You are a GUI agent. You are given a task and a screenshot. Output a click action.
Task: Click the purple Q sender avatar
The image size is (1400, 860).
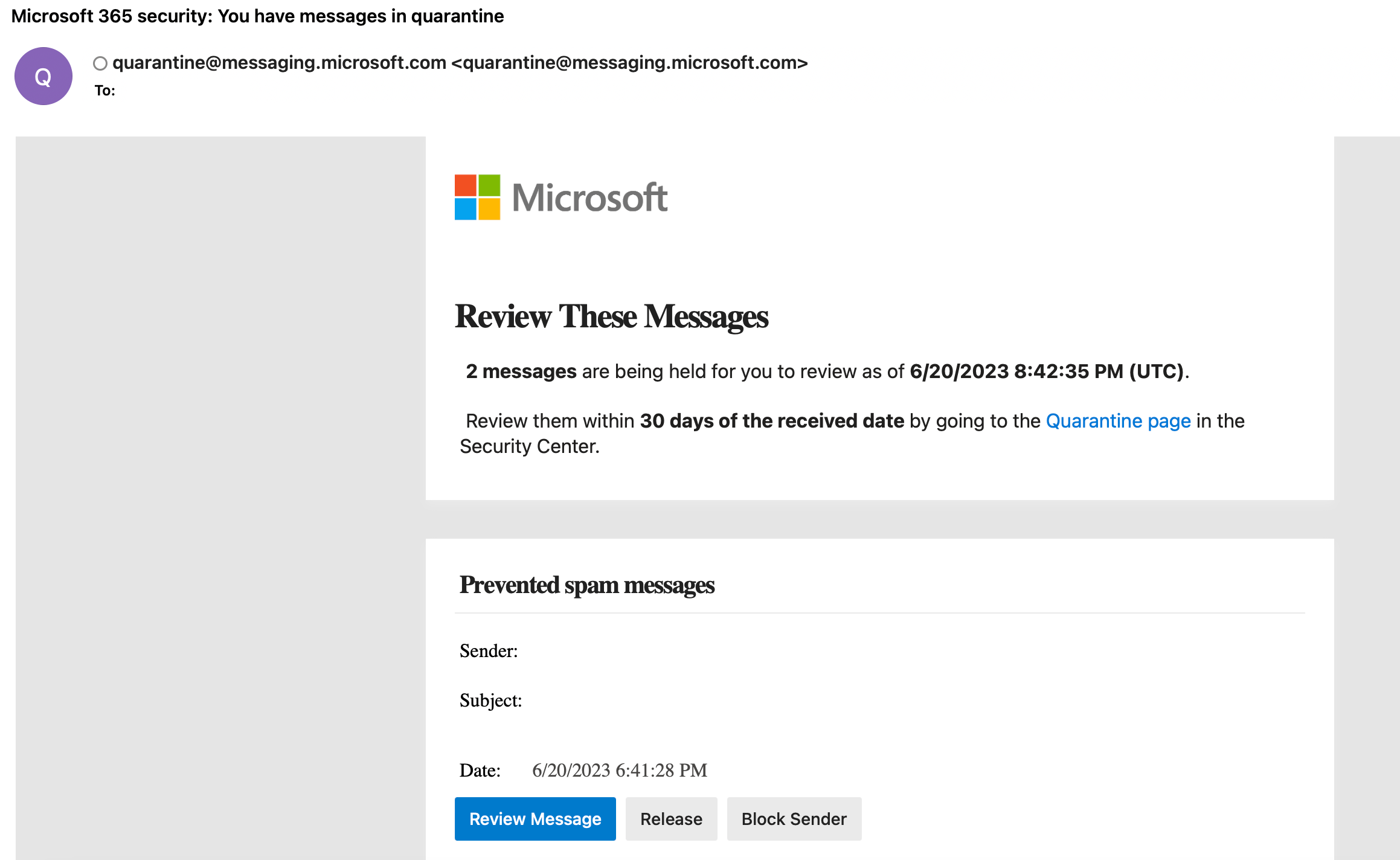(x=43, y=76)
